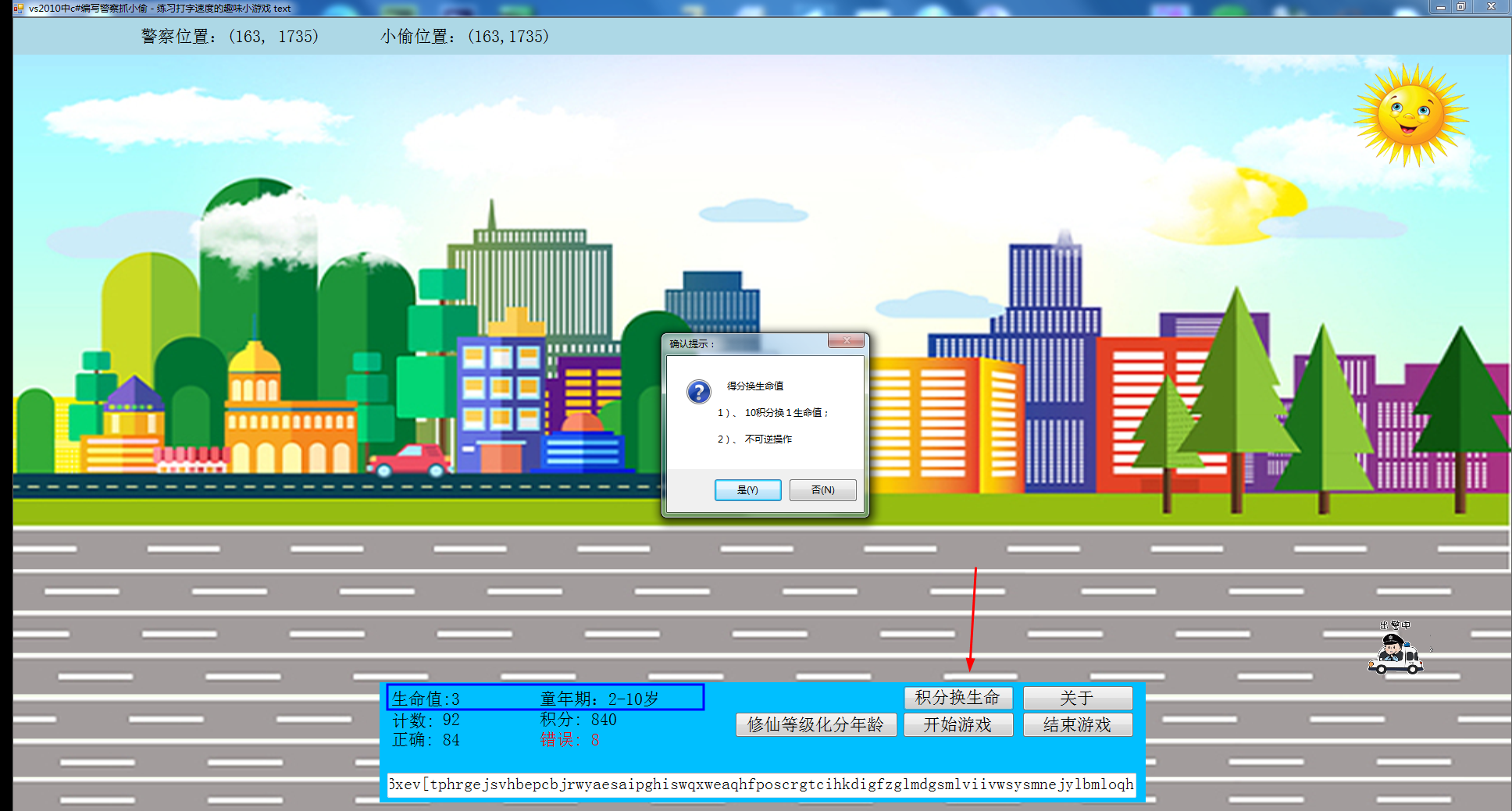Image resolution: width=1512 pixels, height=811 pixels.
Task: Click the 得分换生命值 heading in the dialog
Action: coord(755,386)
